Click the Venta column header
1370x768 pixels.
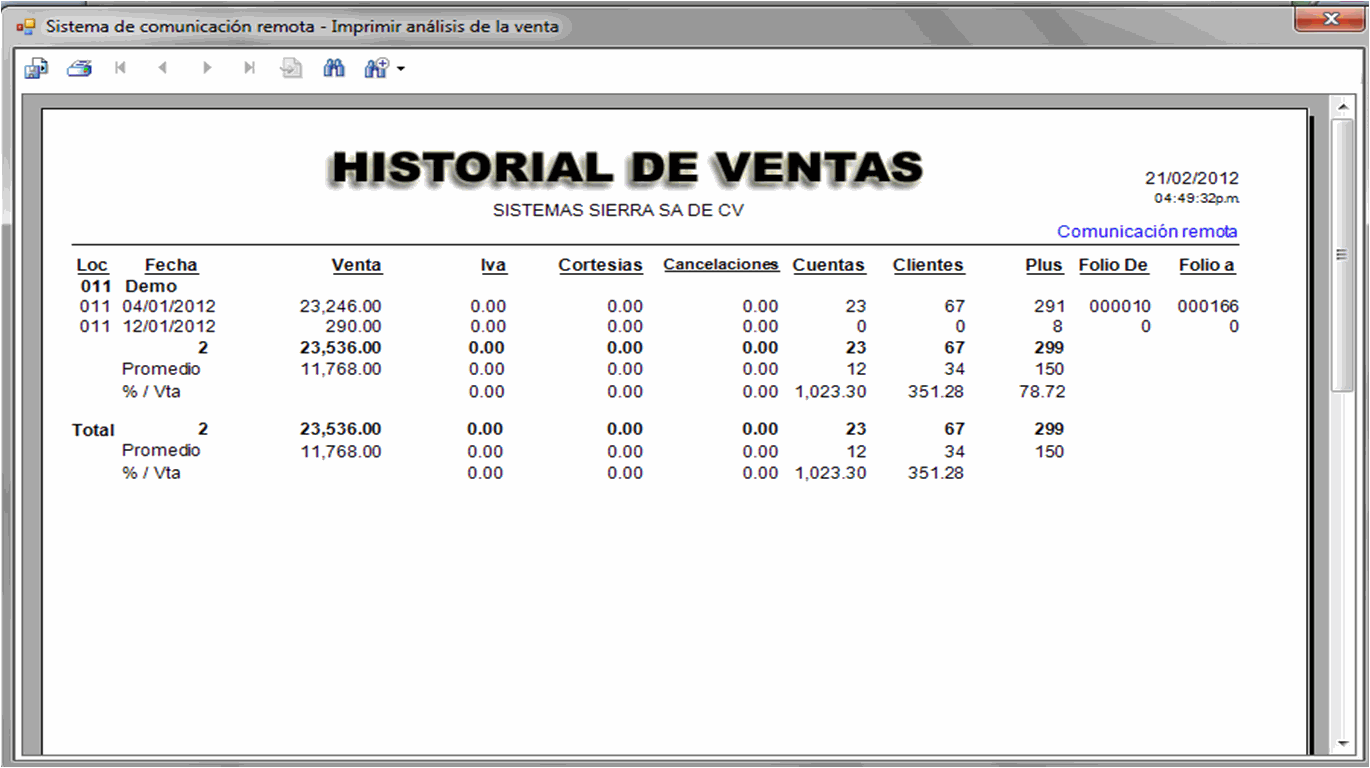tap(357, 266)
